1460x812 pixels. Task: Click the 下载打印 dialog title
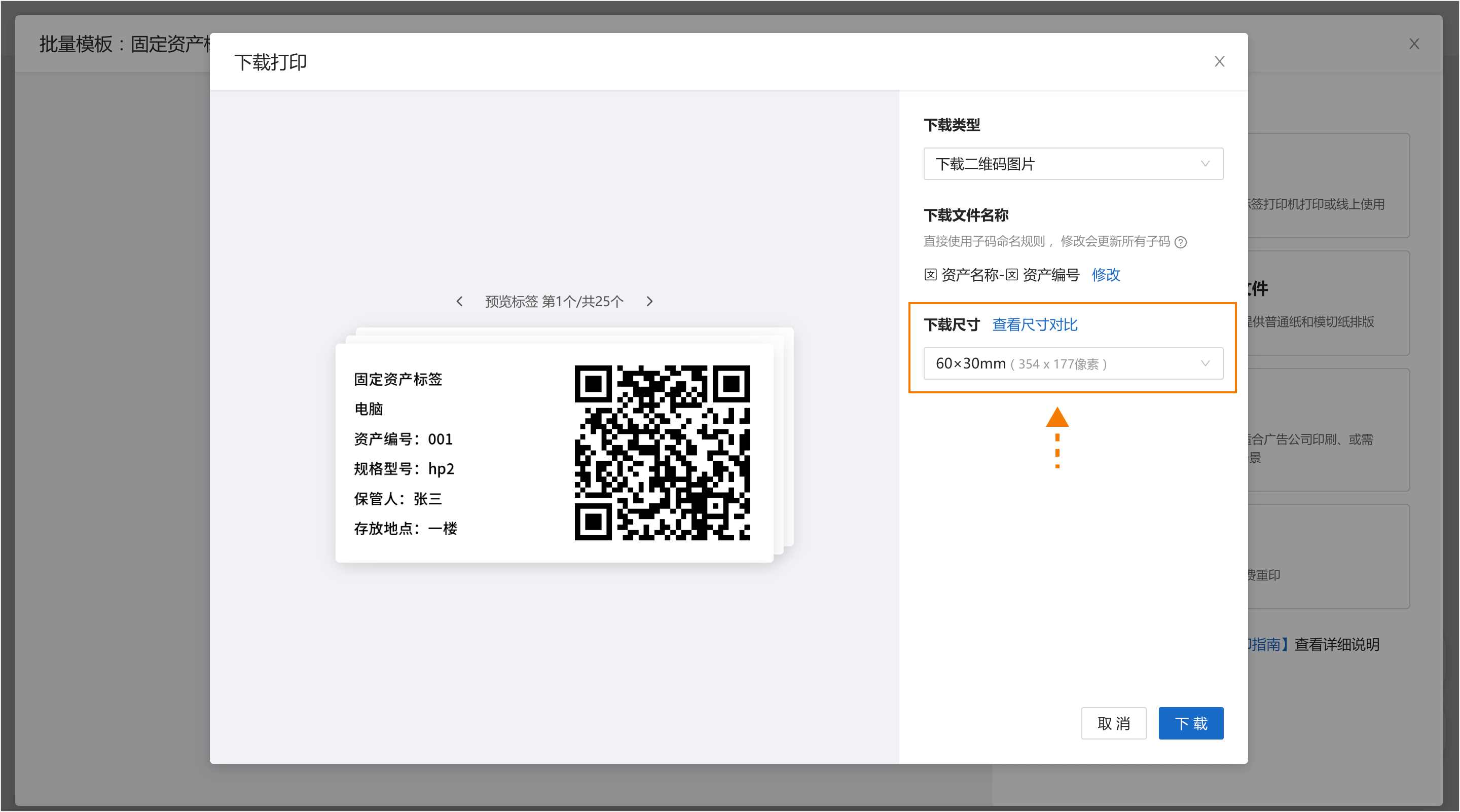pyautogui.click(x=270, y=62)
